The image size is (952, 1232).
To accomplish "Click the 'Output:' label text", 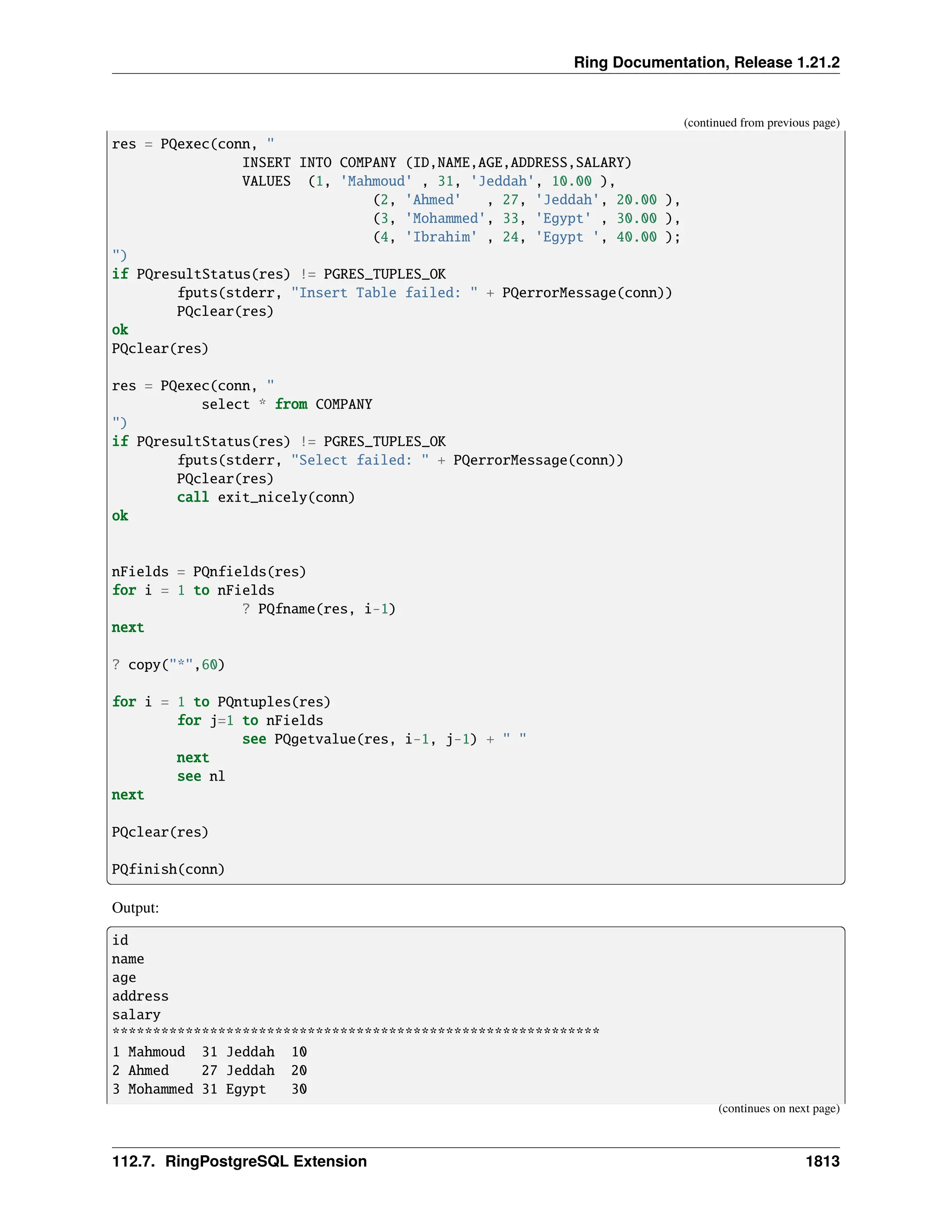I will point(135,907).
